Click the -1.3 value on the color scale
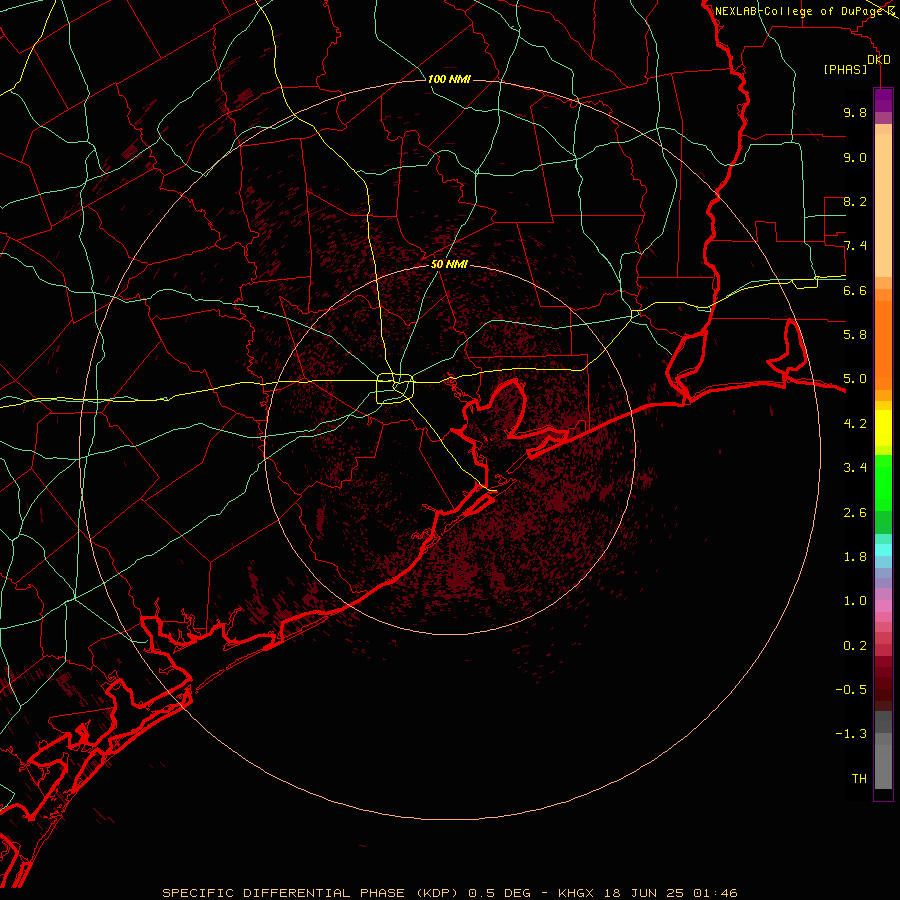This screenshot has height=900, width=900. pyautogui.click(x=851, y=734)
